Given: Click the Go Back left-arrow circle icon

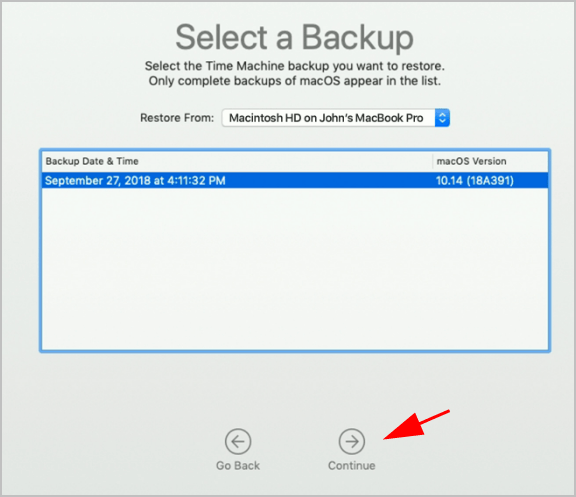Looking at the screenshot, I should click(x=238, y=441).
